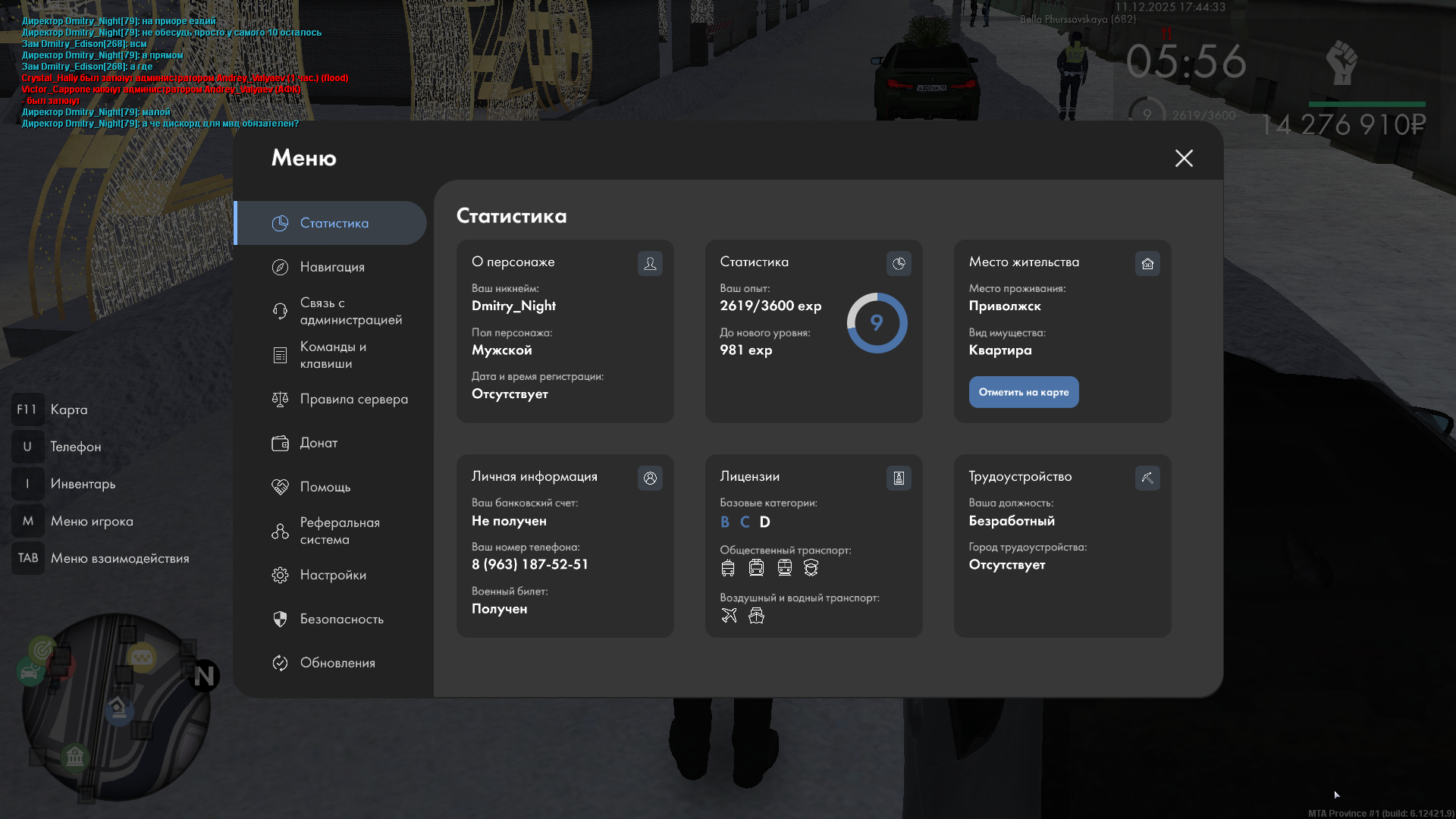This screenshot has height=819, width=1456.
Task: Click the hammer icon in Трудоустройство card
Action: 1147,478
